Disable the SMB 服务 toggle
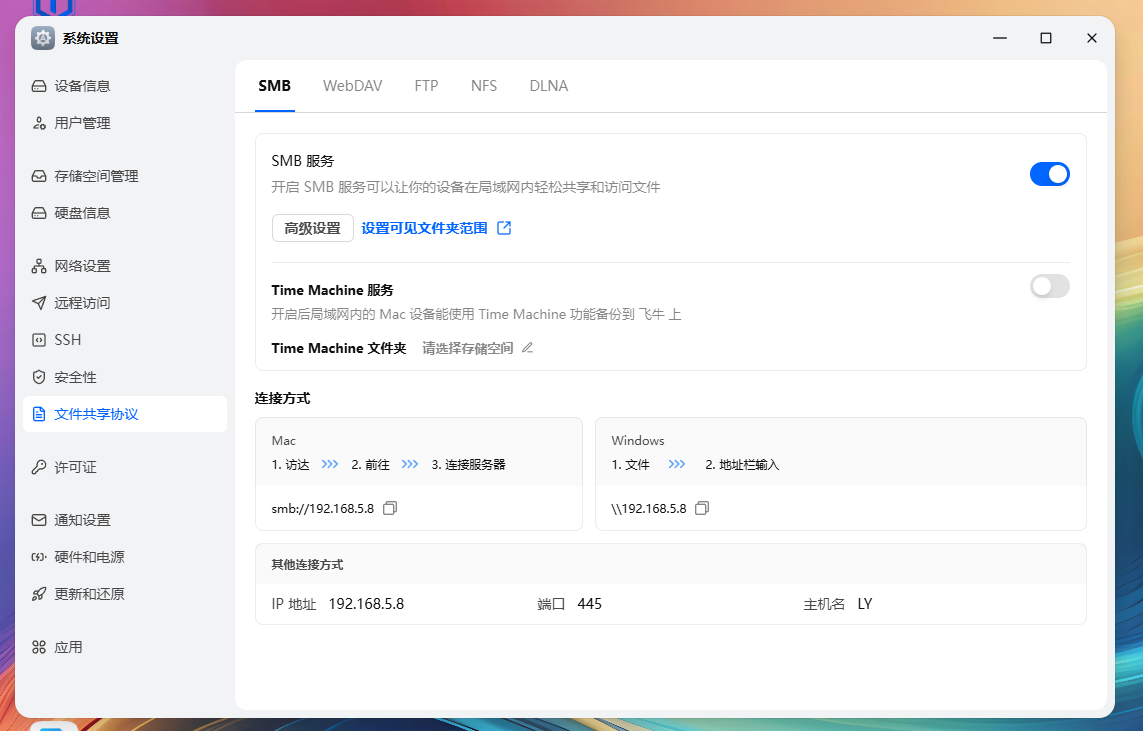This screenshot has height=731, width=1143. [x=1049, y=174]
